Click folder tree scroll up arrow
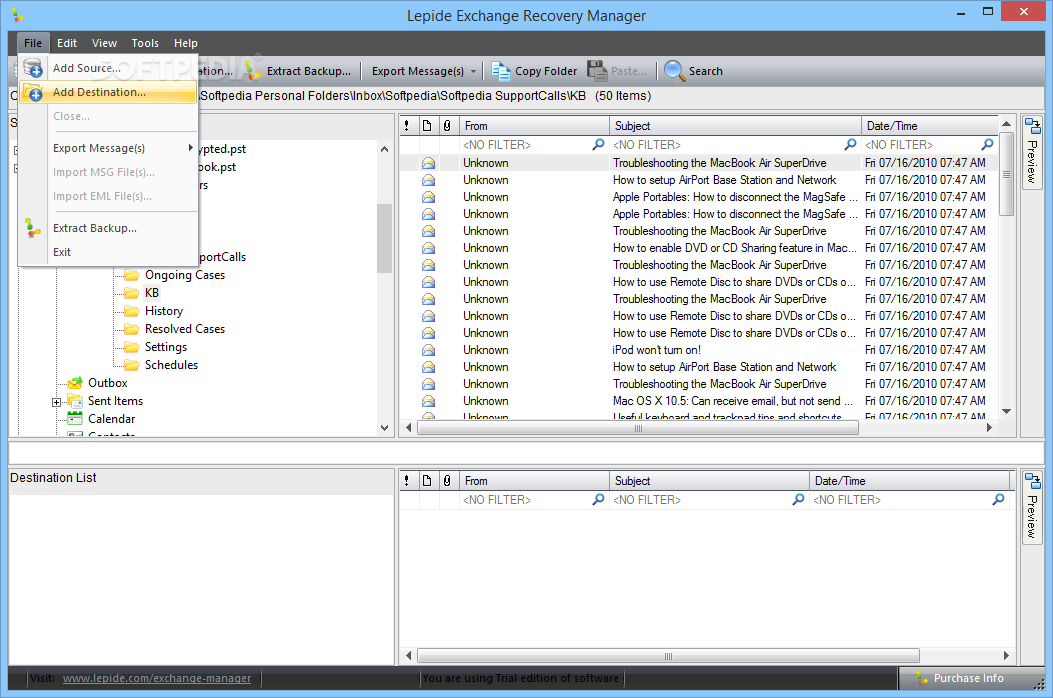 tap(384, 148)
